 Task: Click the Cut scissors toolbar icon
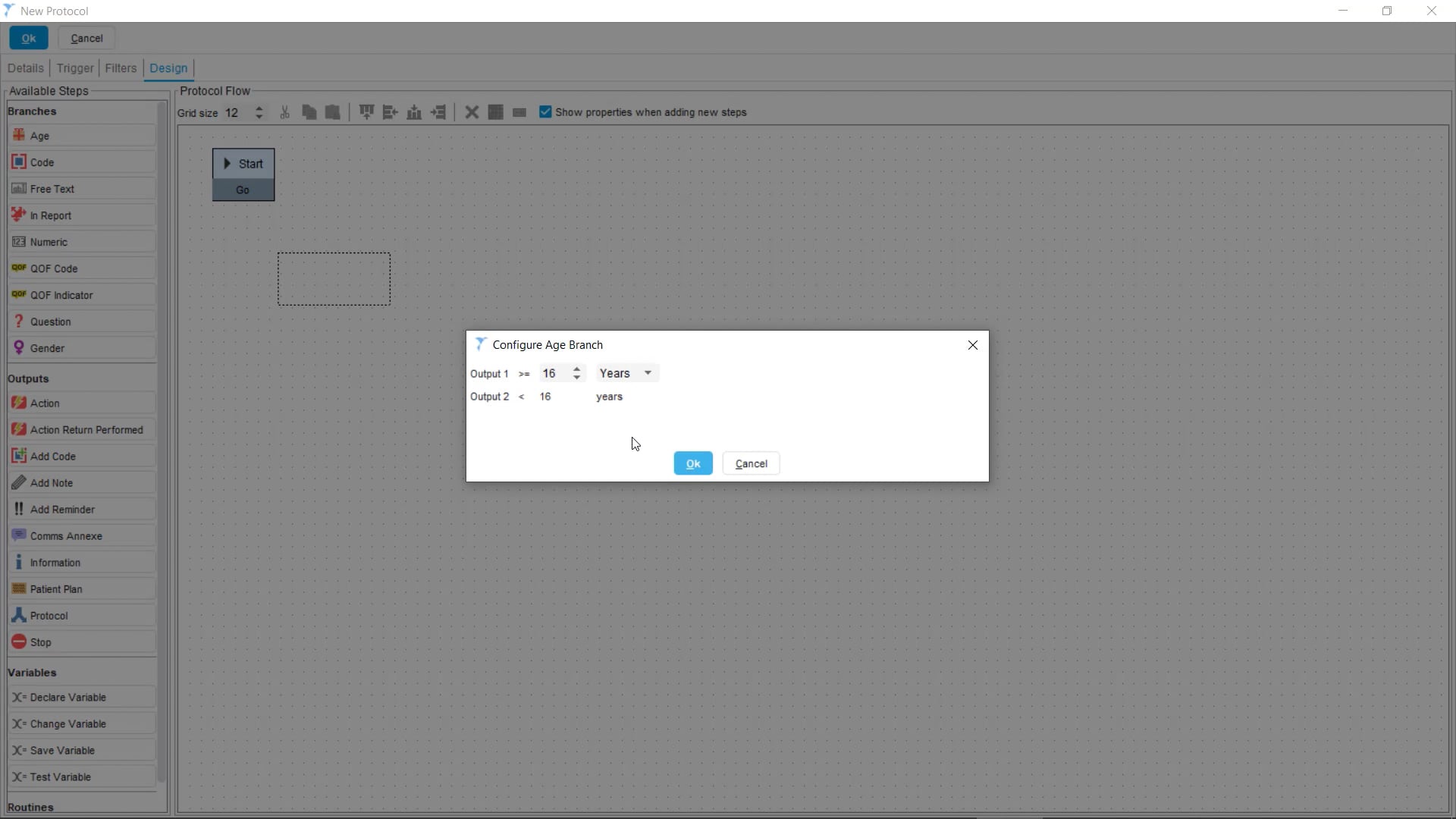click(x=285, y=112)
